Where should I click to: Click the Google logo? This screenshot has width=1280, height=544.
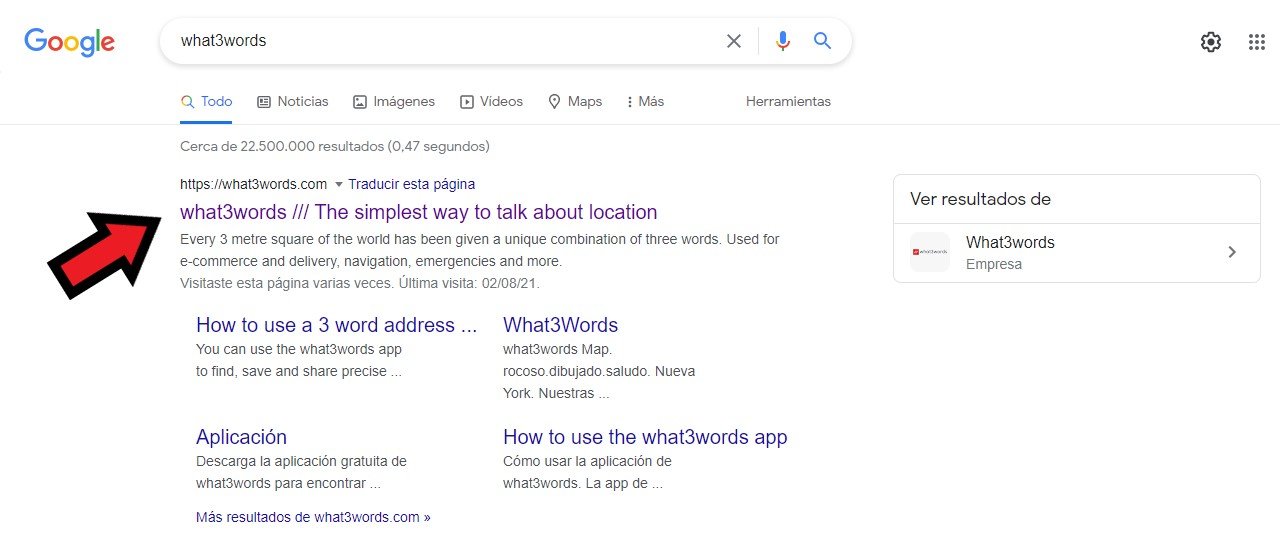click(x=70, y=41)
